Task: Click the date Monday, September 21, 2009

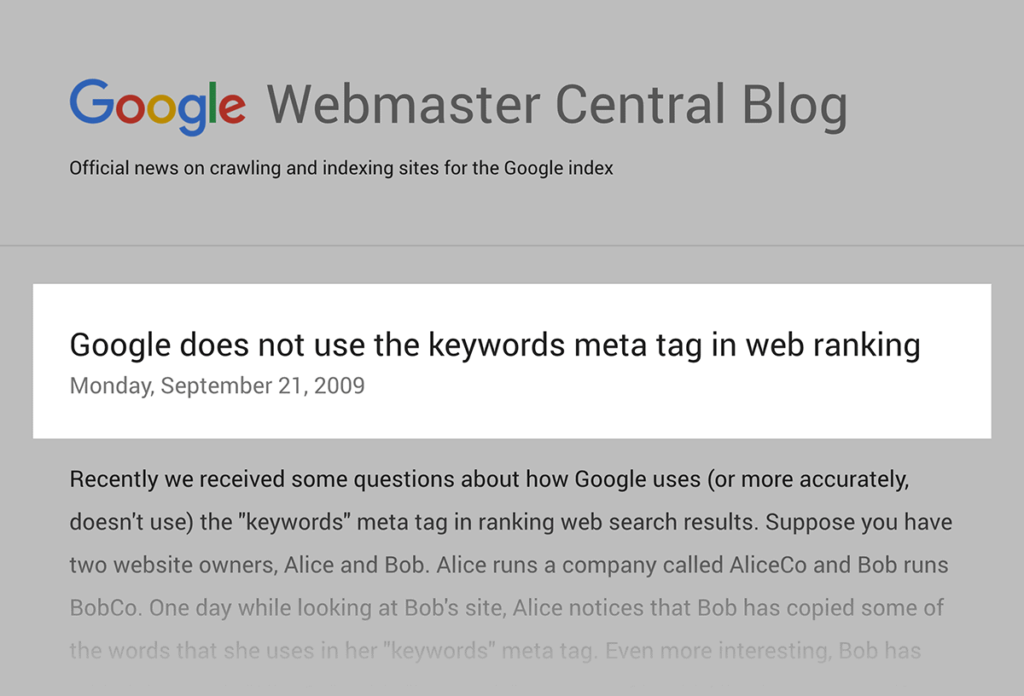Action: click(217, 385)
